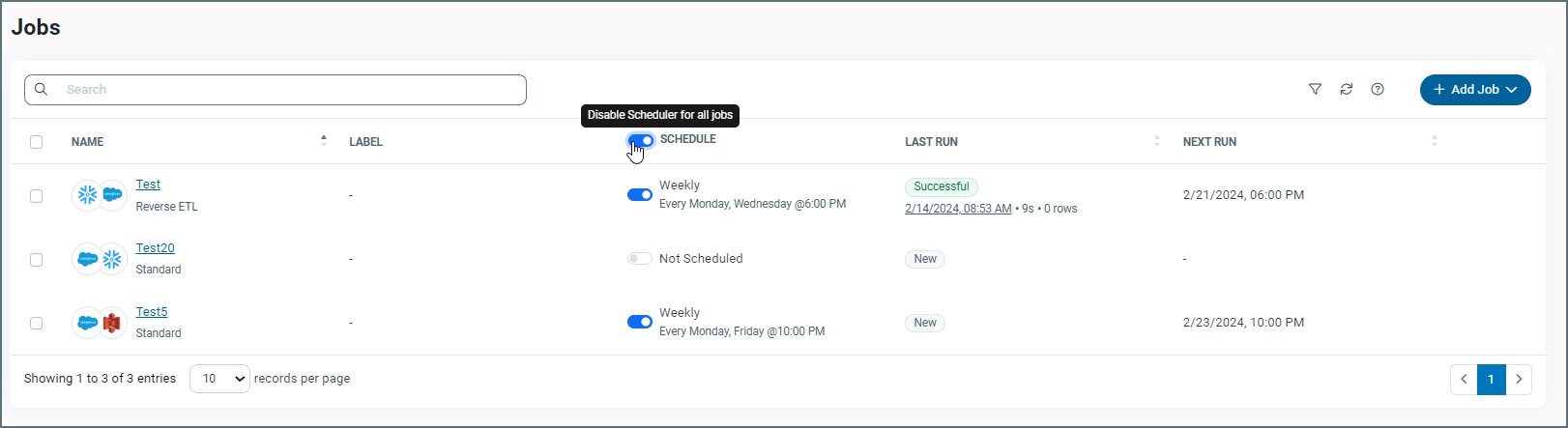Sort by the Last Run column
This screenshot has height=428, width=1568.
coord(1156,141)
